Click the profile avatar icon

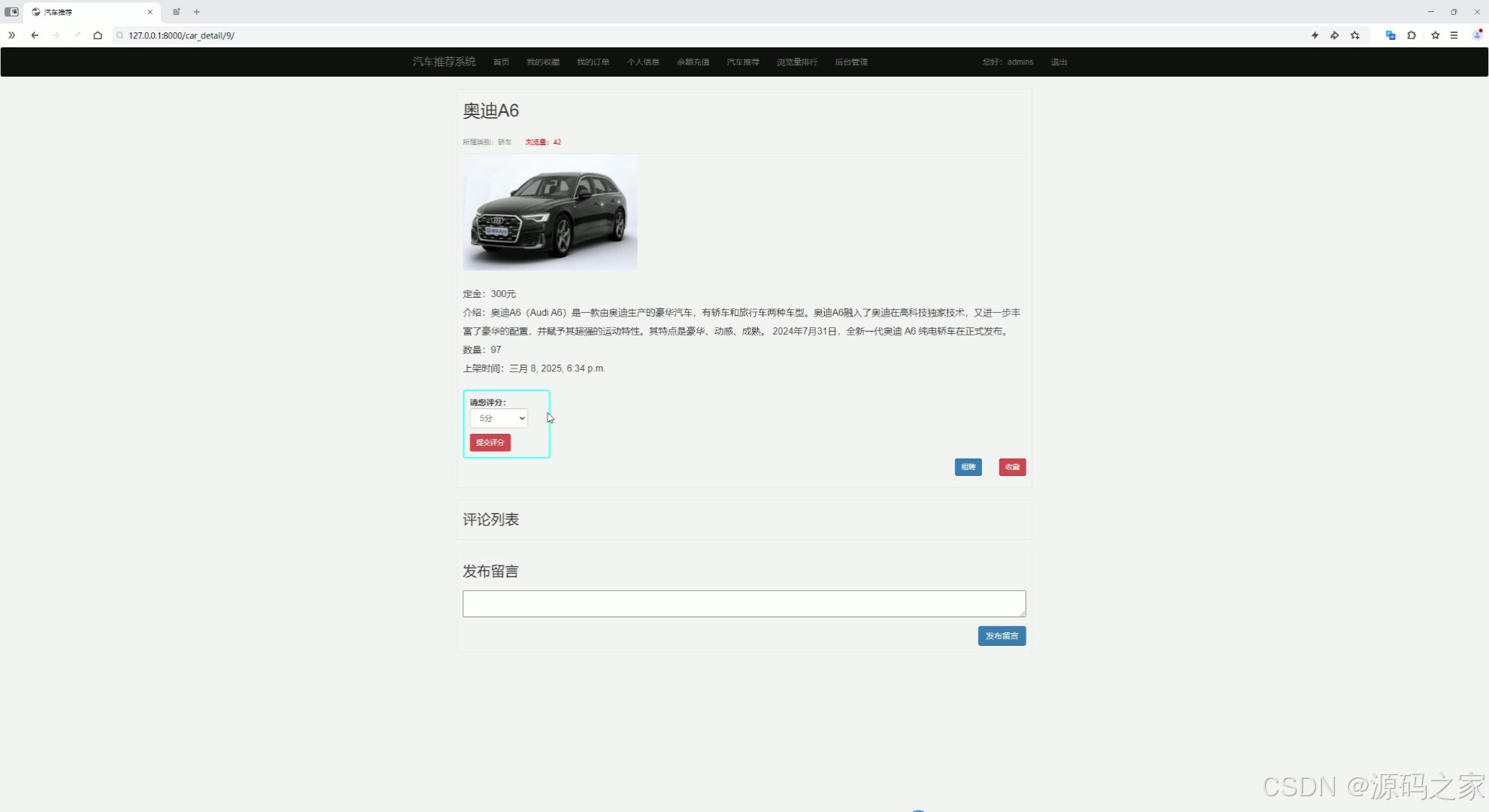[x=1477, y=35]
